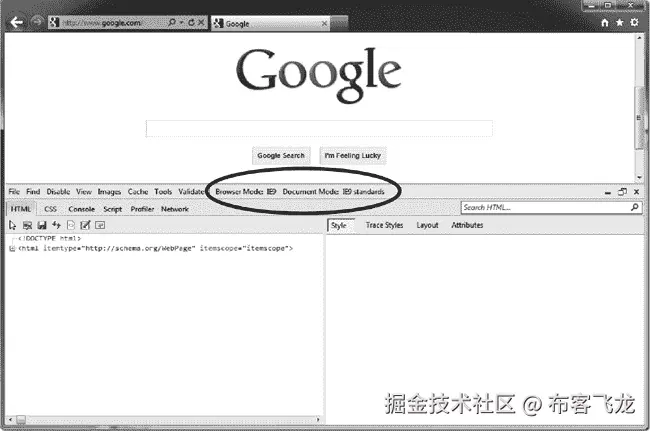
Task: Click the browser Back arrow button
Action: [x=16, y=22]
